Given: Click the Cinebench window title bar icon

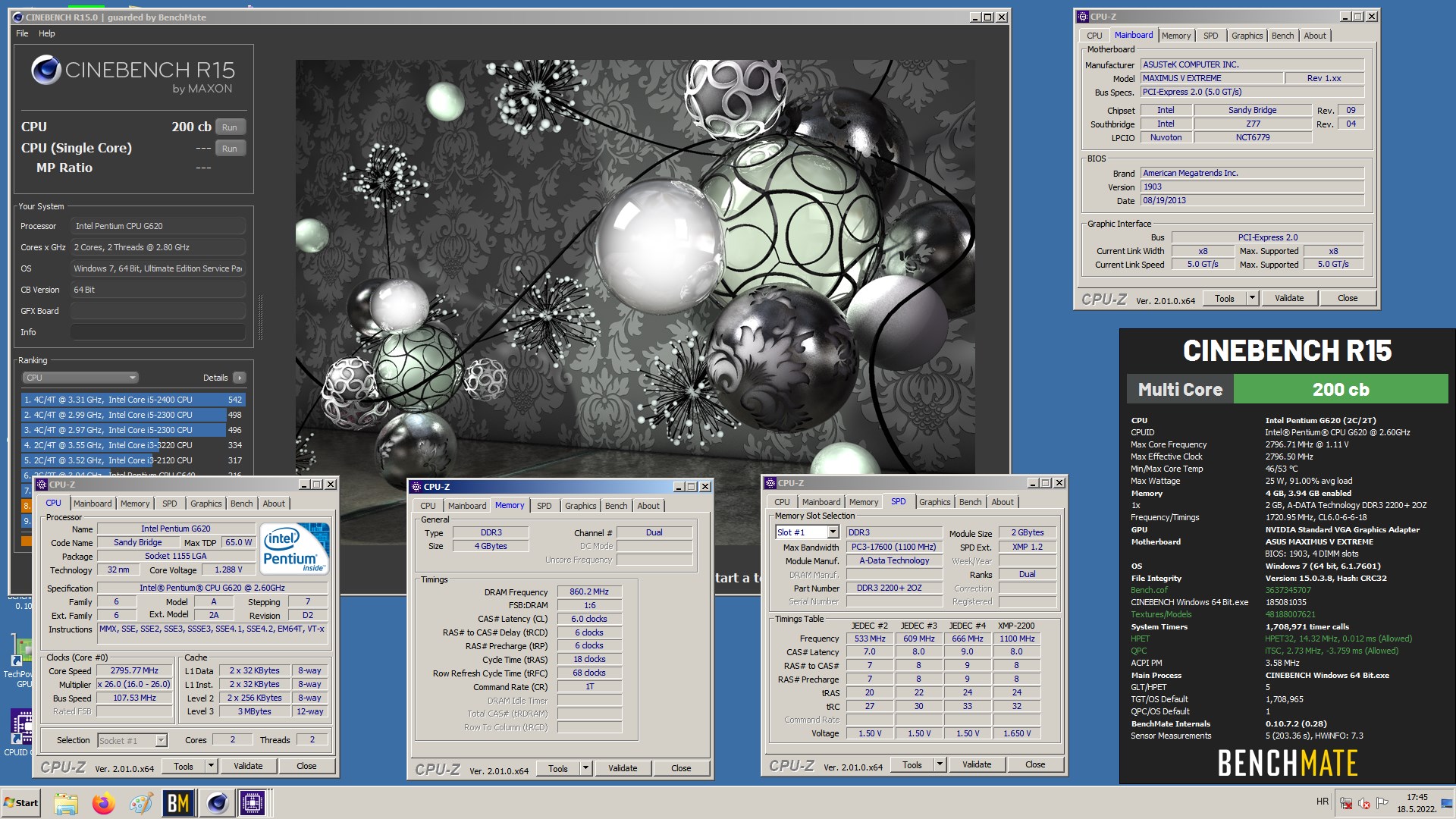Looking at the screenshot, I should click(x=19, y=17).
